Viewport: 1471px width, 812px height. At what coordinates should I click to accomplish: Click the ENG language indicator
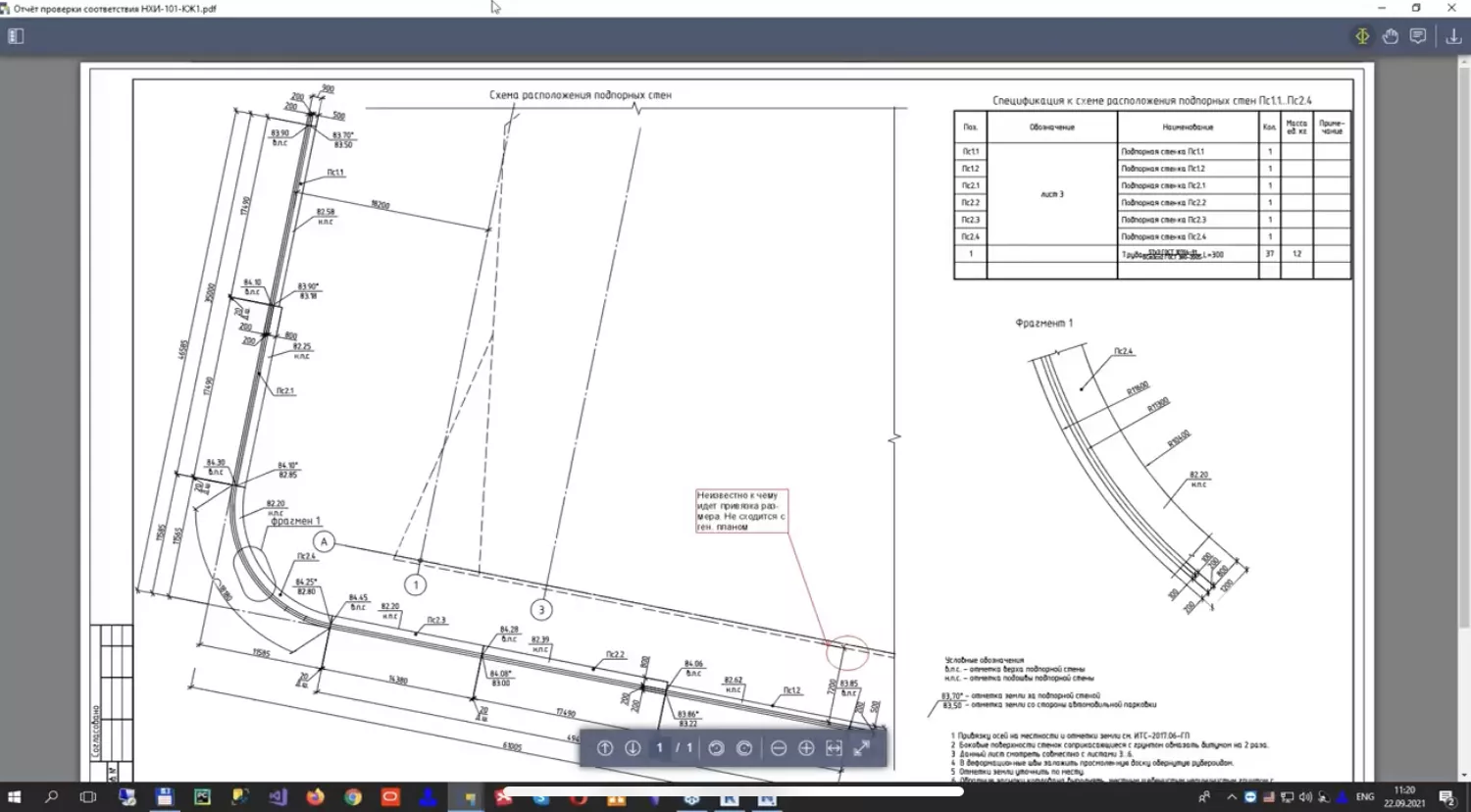point(1365,797)
